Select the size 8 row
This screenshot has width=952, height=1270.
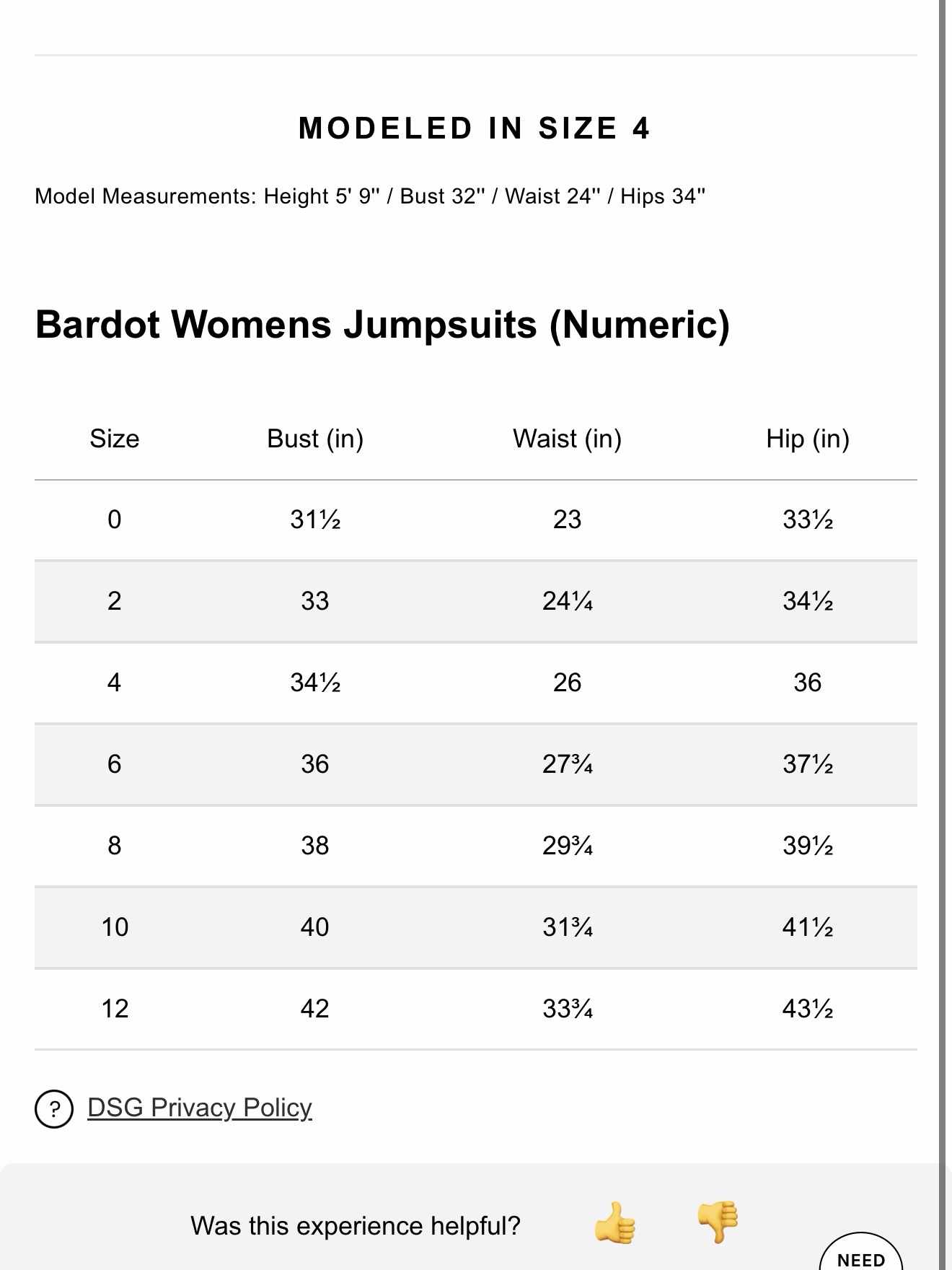(476, 846)
